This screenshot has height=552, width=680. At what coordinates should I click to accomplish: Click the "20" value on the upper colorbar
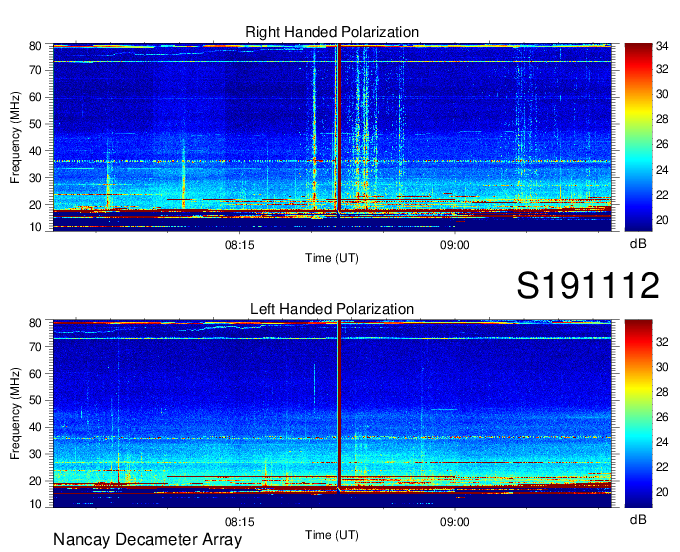pos(662,220)
